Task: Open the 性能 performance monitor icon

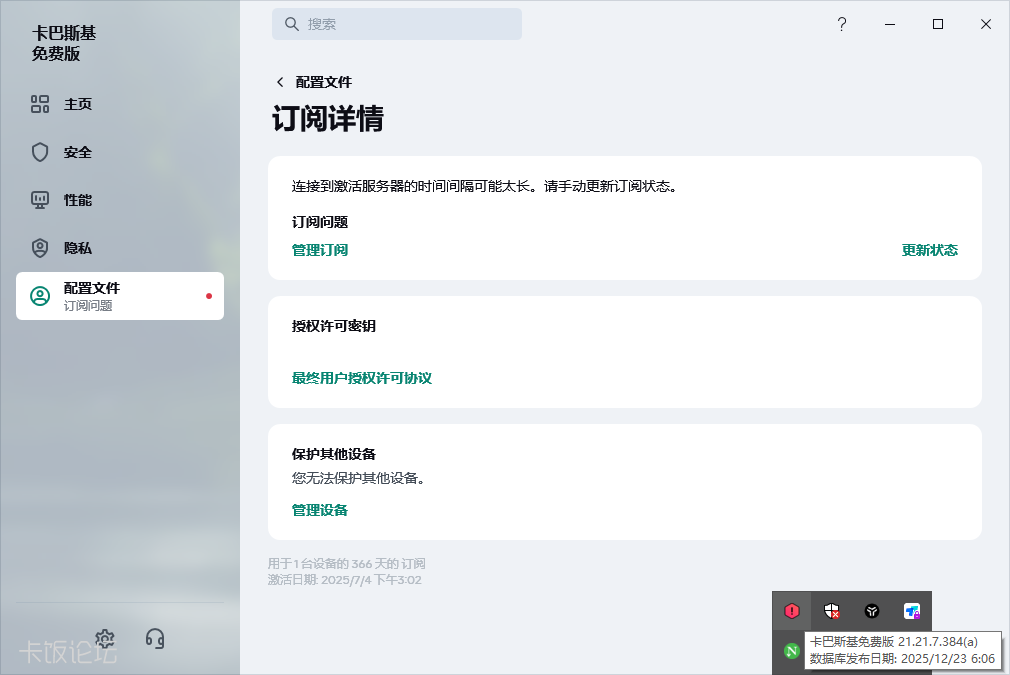Action: (40, 200)
